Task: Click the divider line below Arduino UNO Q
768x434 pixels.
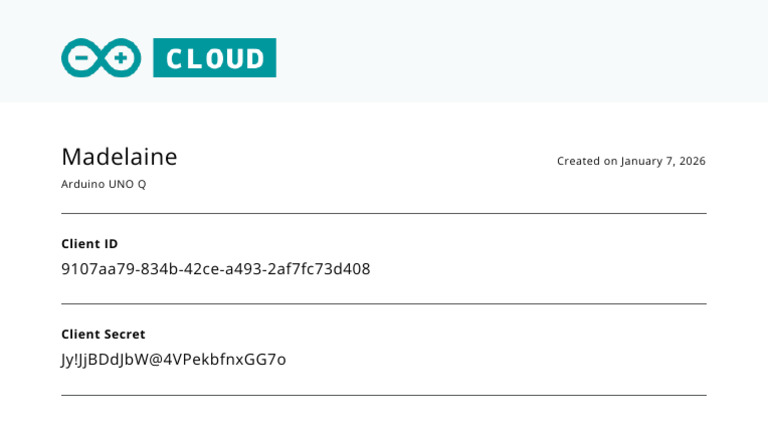Action: click(384, 214)
